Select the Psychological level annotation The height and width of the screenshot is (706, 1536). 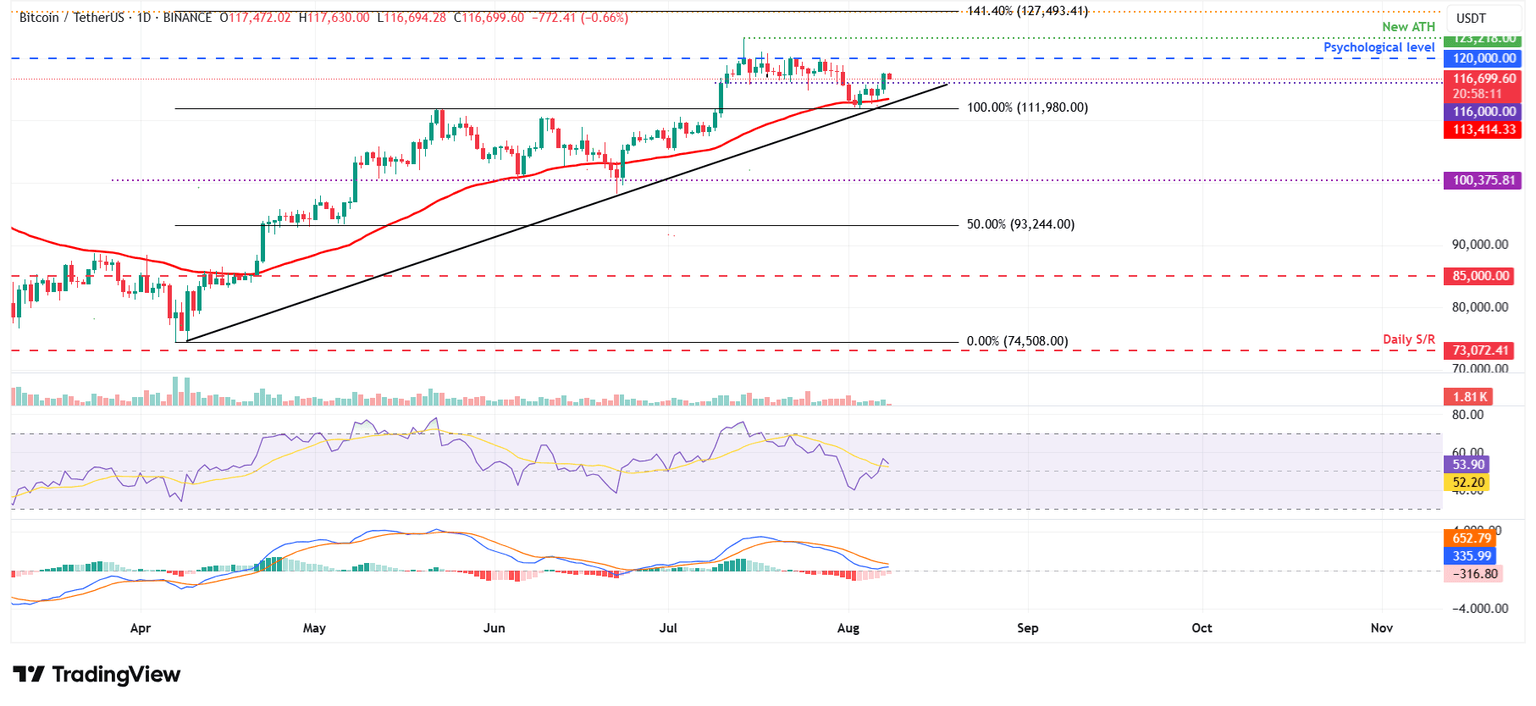[1379, 47]
